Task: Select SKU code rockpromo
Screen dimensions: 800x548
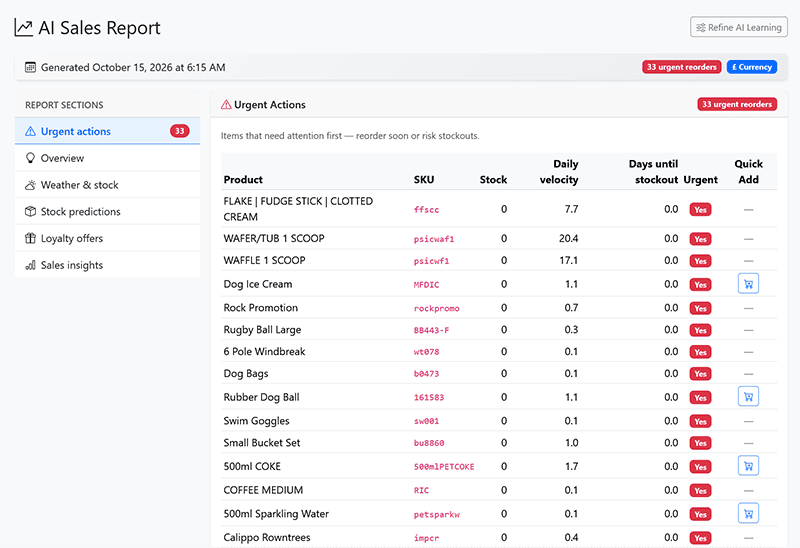Action: (x=436, y=308)
